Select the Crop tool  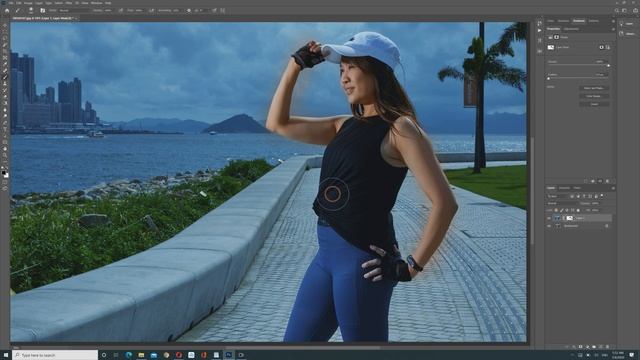(5, 51)
